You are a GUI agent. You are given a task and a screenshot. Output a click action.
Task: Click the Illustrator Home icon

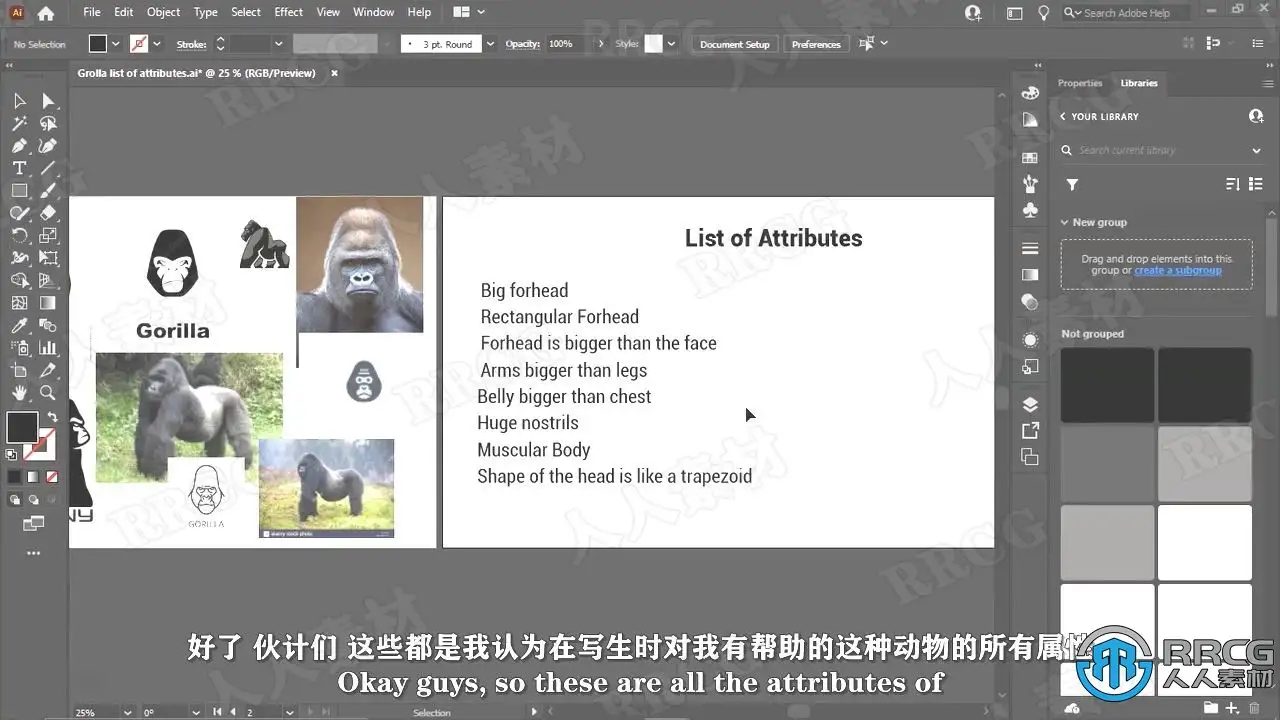coord(45,13)
